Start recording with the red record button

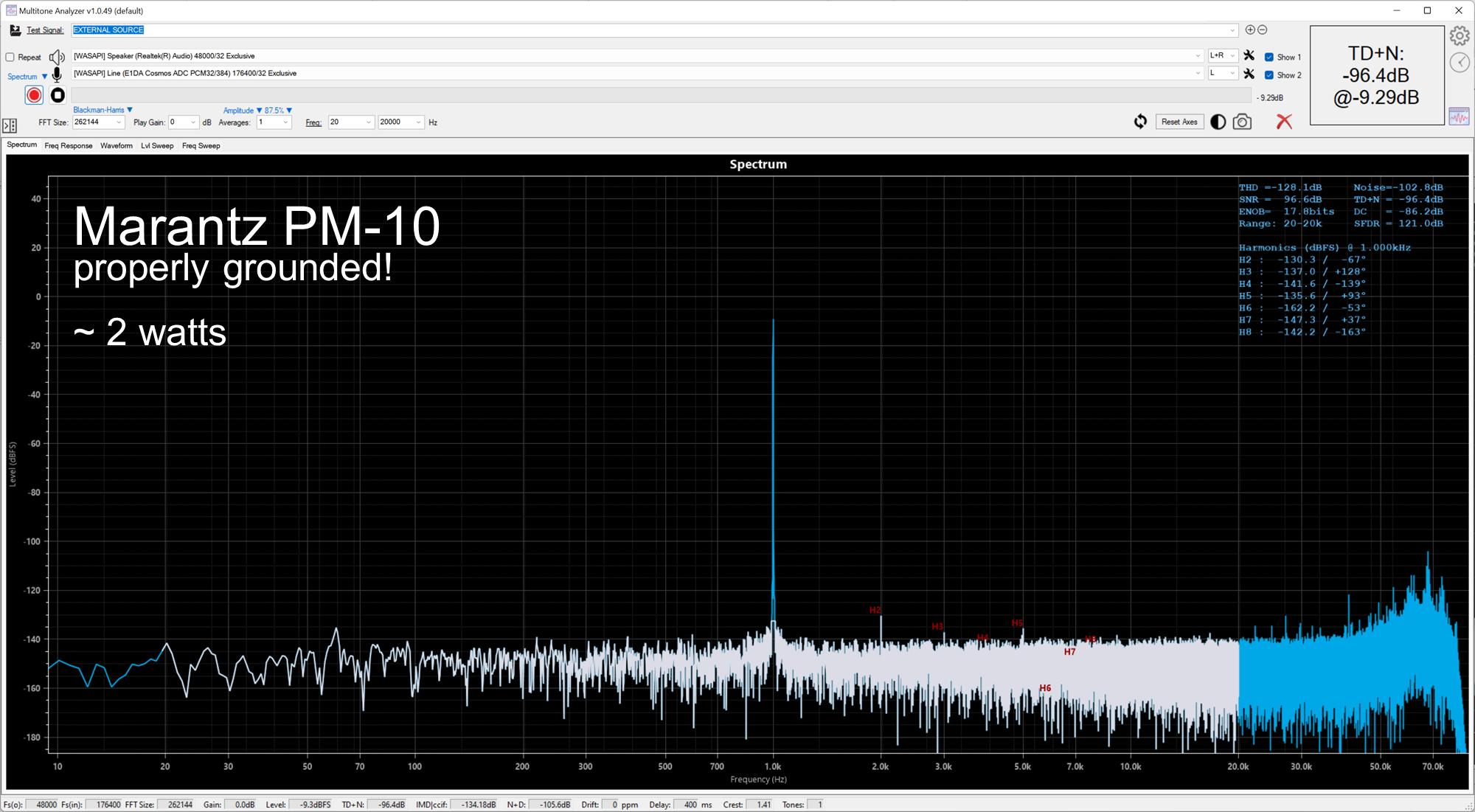click(x=34, y=95)
